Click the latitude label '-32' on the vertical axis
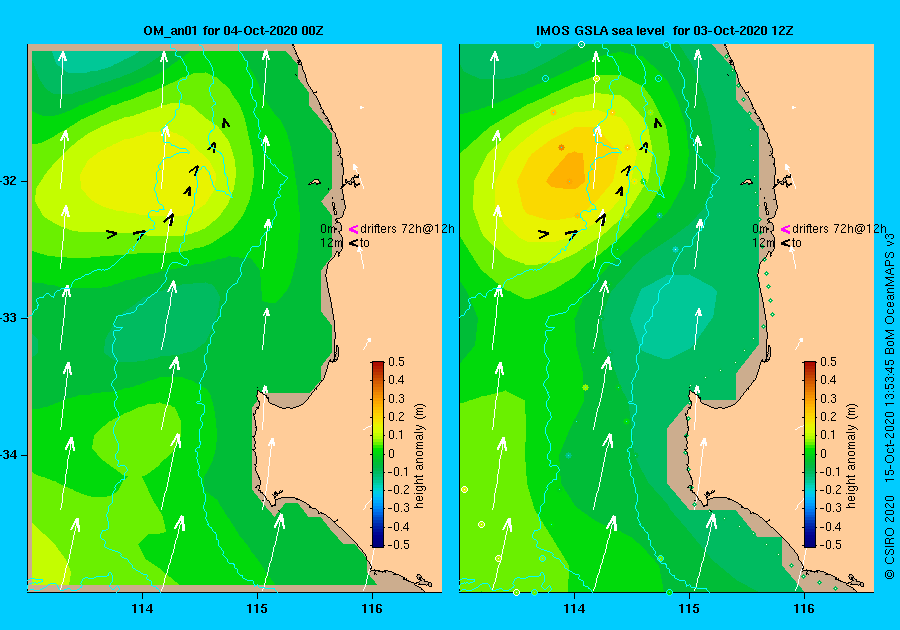 (9, 181)
